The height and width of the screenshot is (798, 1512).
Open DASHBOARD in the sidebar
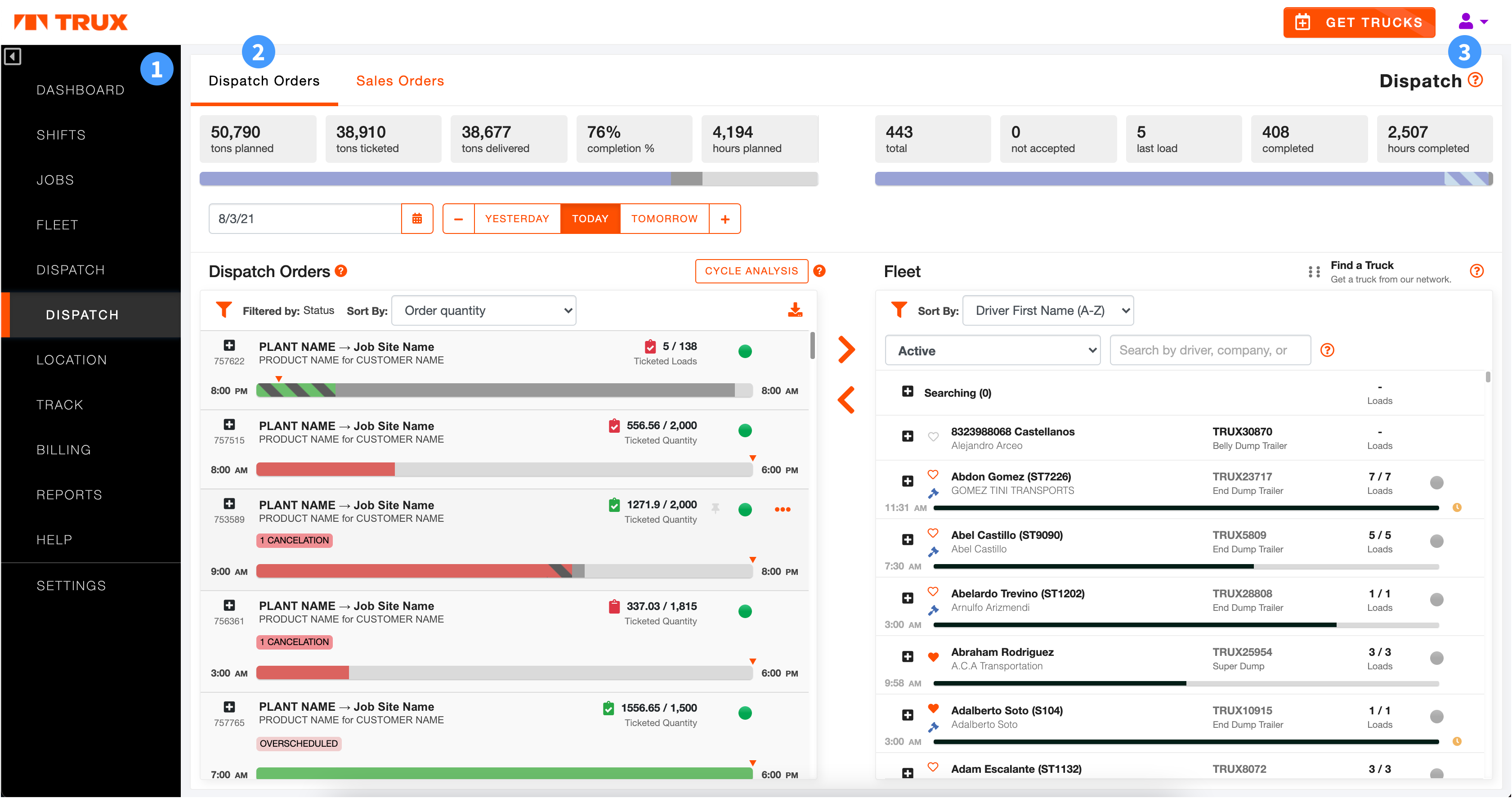[81, 90]
